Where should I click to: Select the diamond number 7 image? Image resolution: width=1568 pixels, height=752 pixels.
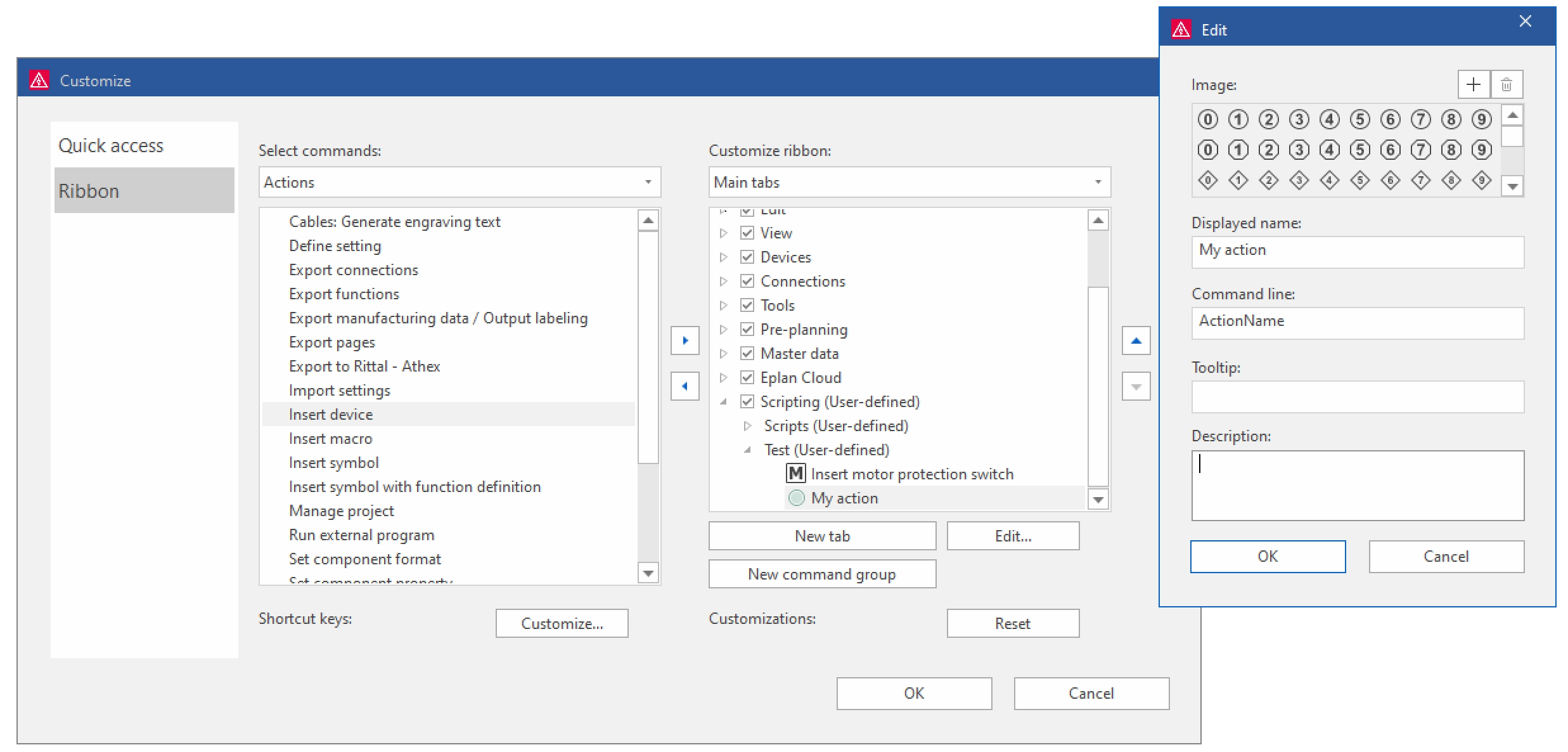click(1421, 181)
